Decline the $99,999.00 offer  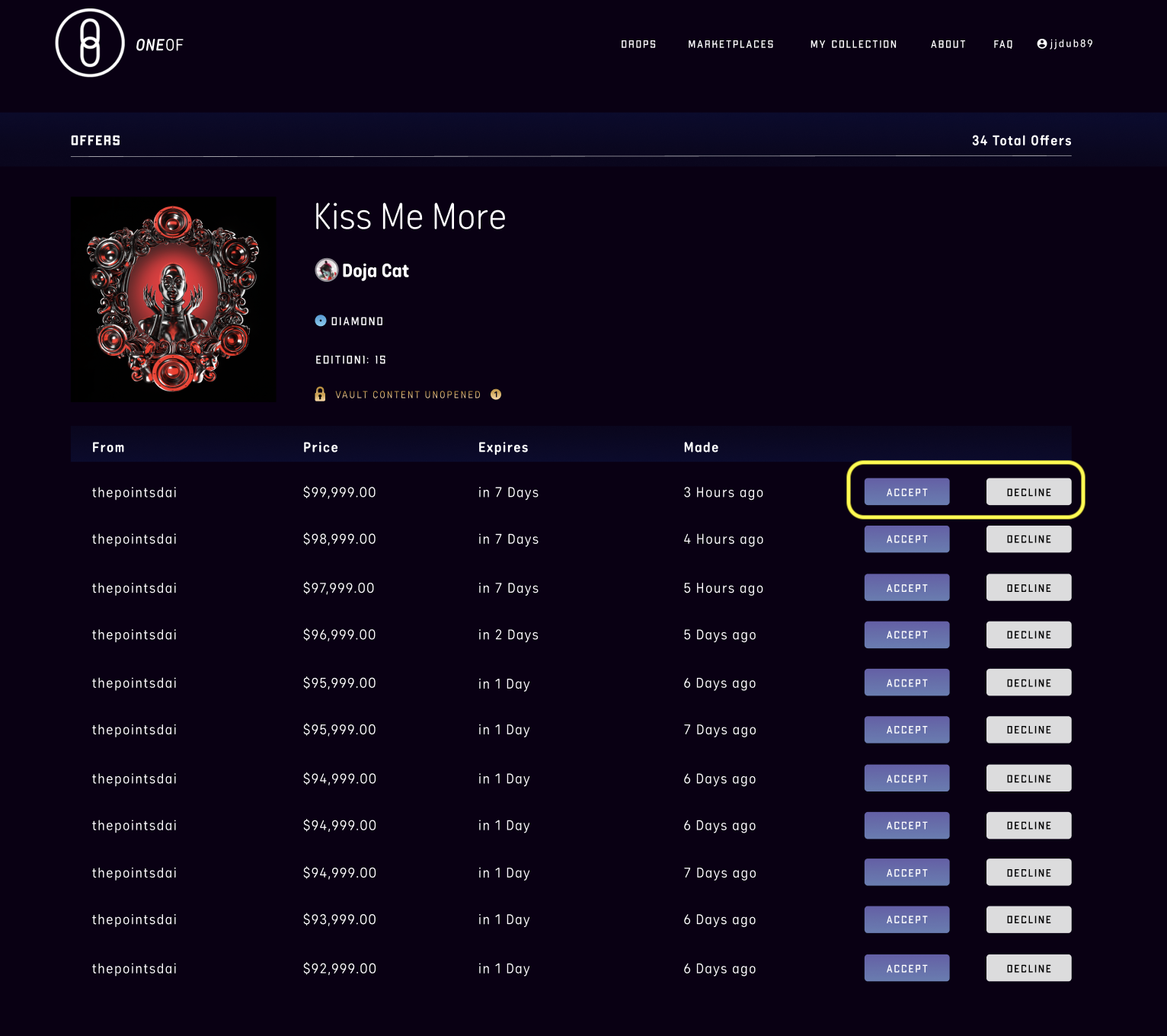click(1029, 492)
